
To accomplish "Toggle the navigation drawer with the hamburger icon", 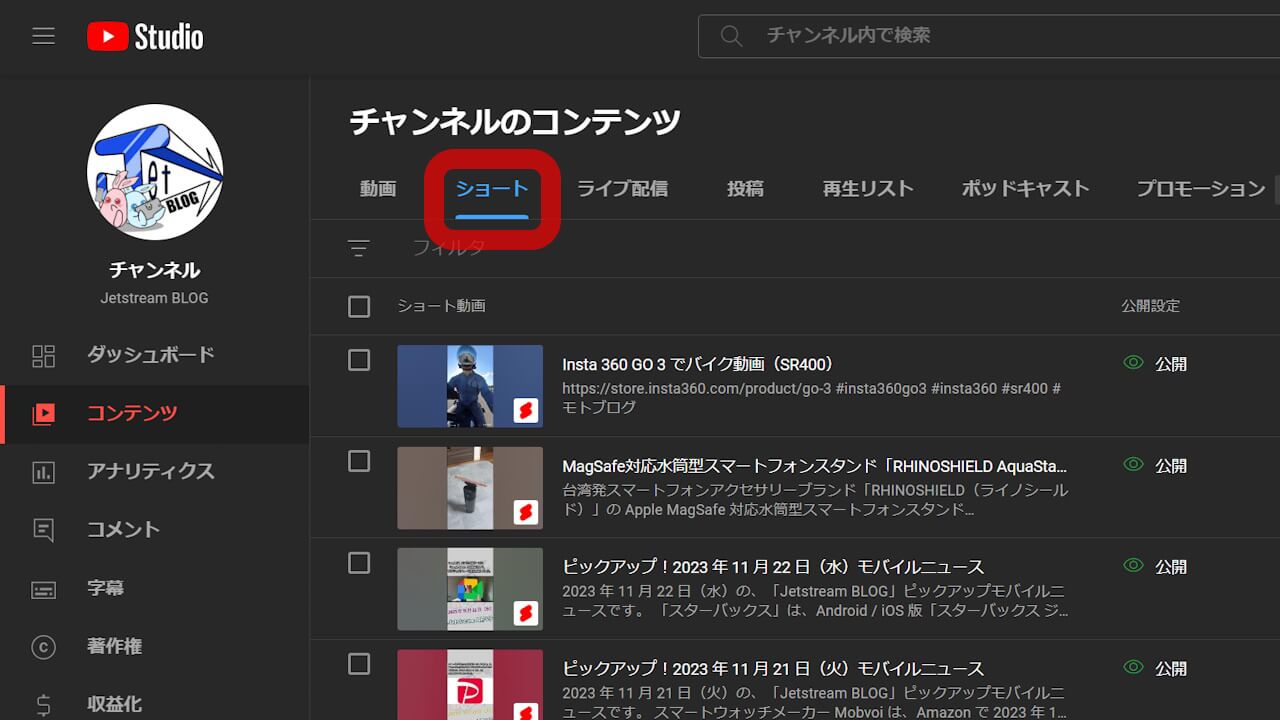I will coord(43,36).
